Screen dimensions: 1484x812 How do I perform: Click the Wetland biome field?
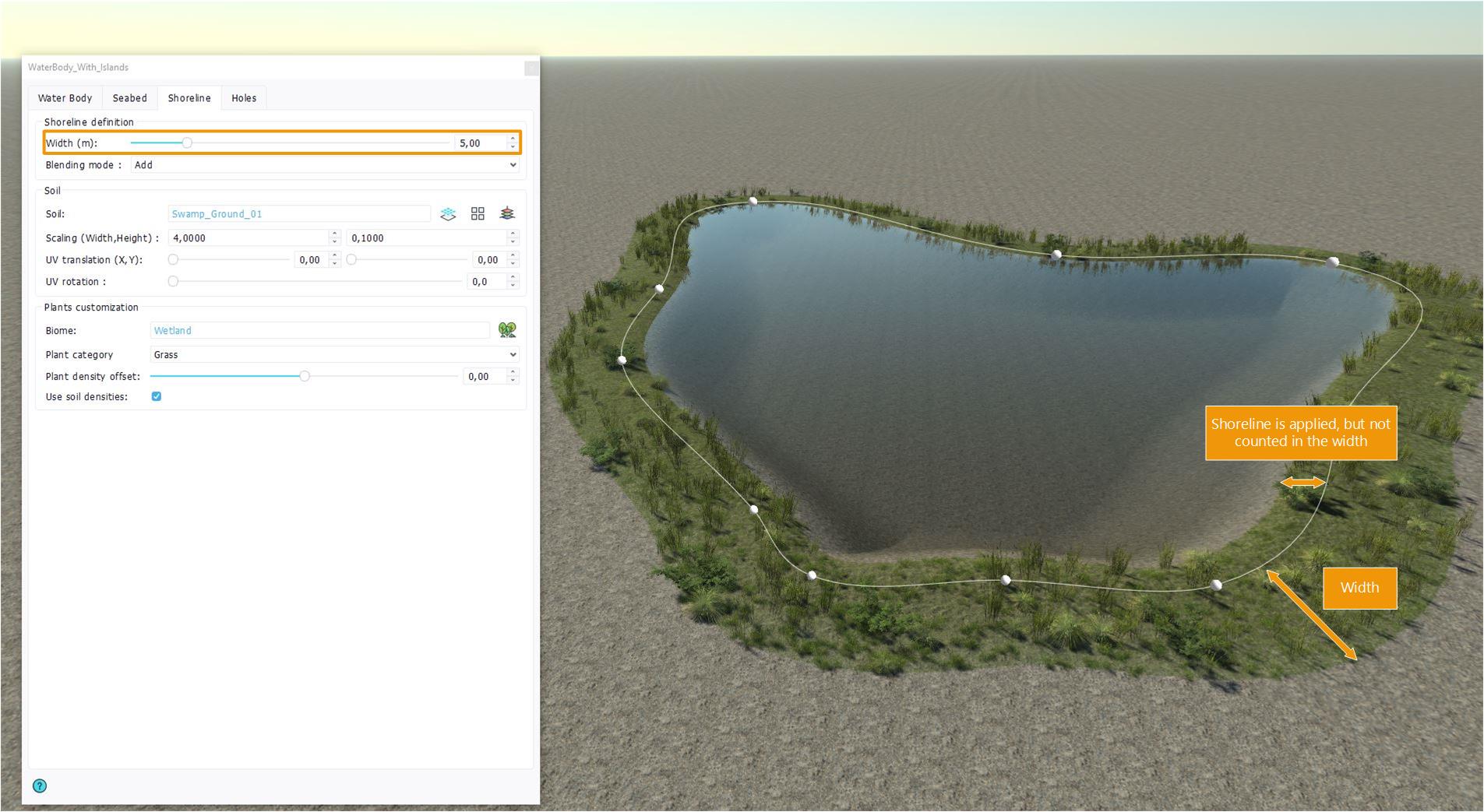coord(319,331)
